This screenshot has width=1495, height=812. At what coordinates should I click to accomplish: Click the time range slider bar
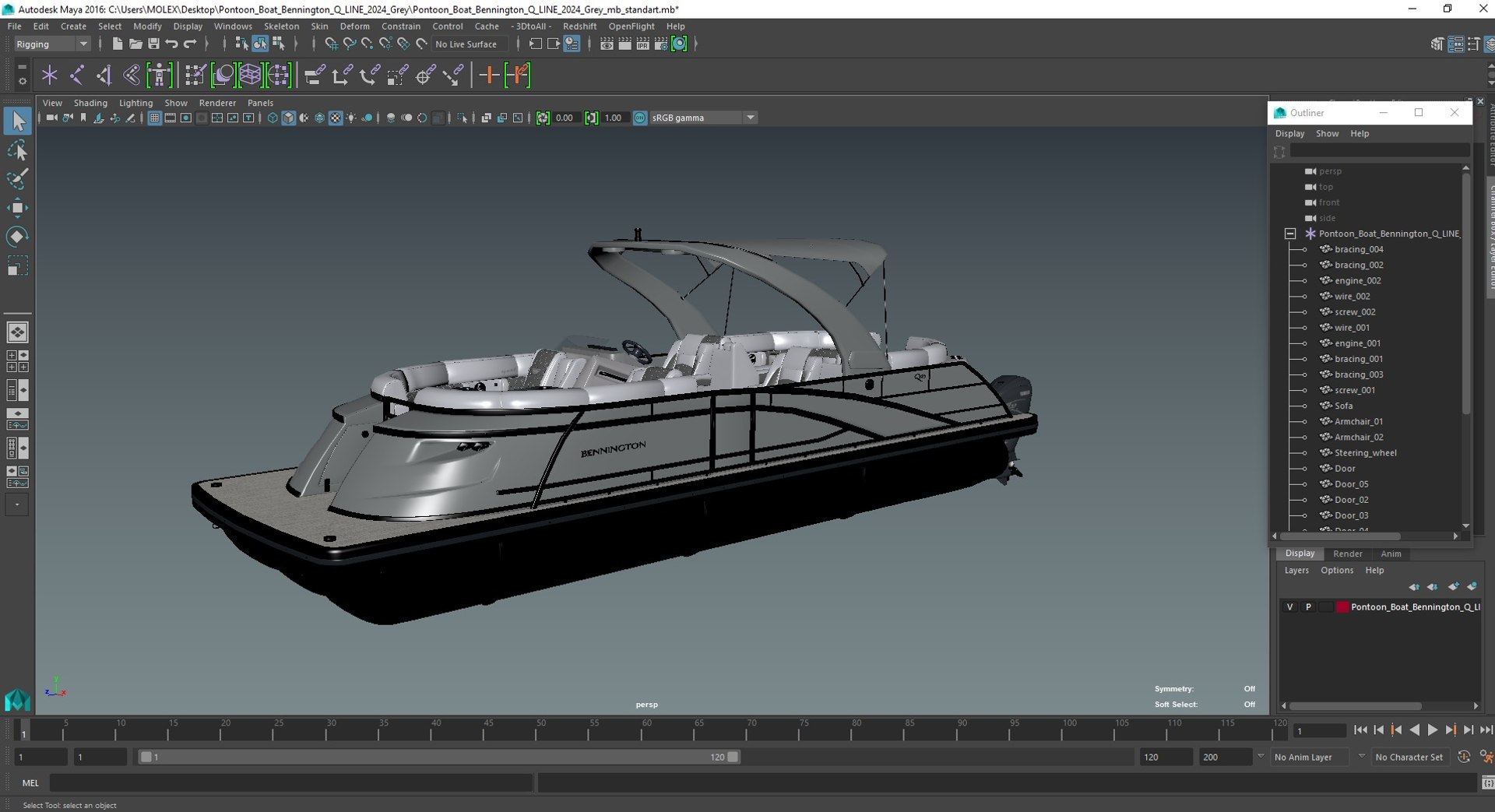click(439, 758)
